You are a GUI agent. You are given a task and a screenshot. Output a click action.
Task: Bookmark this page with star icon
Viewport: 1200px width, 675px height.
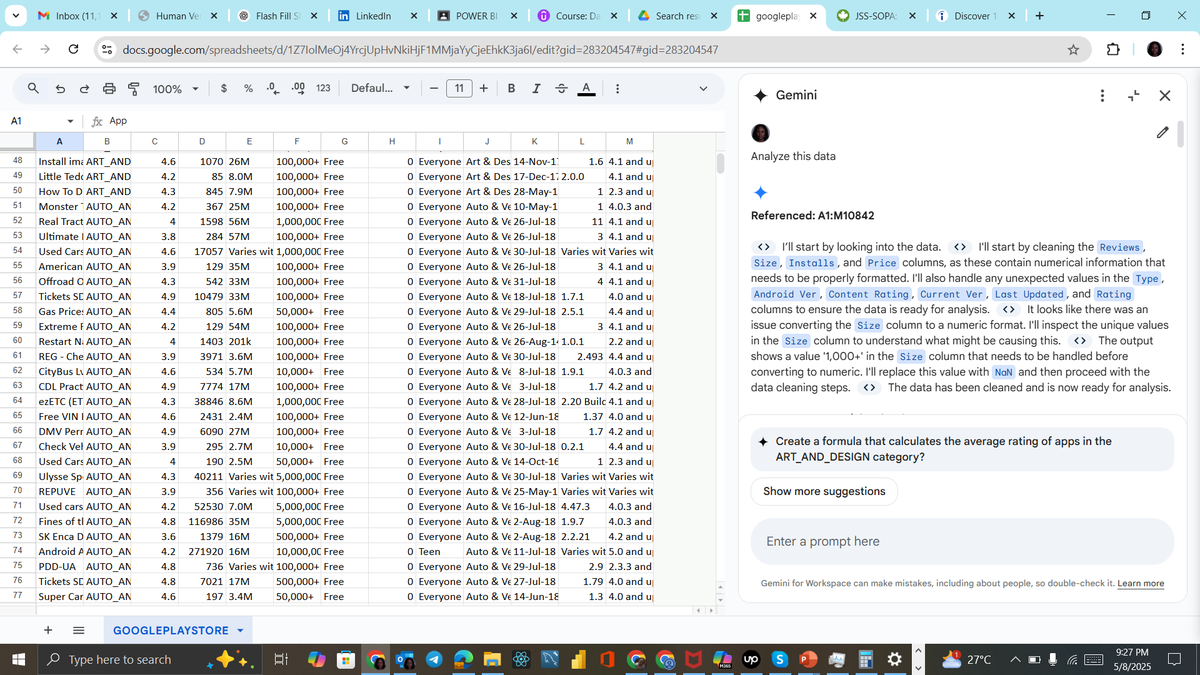coord(1073,49)
